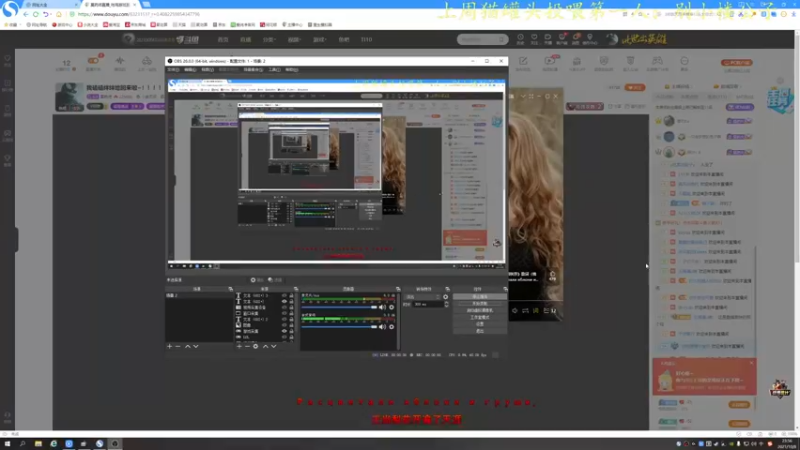Move scene up in OBS Scenes panel
Image resolution: width=800 pixels, height=450 pixels.
click(x=187, y=346)
